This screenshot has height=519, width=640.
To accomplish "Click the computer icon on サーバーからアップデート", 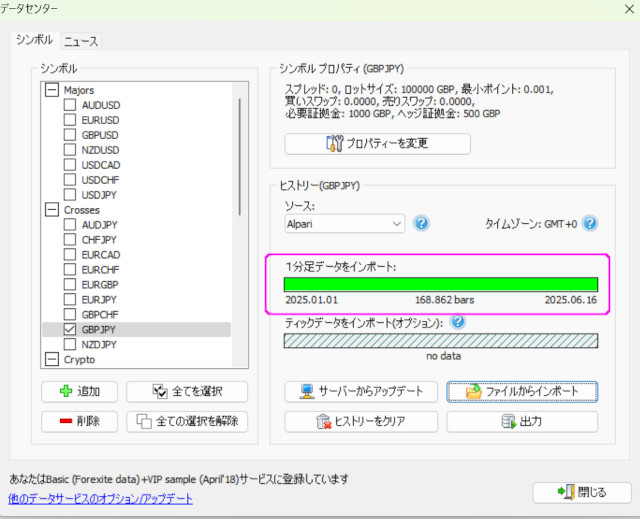I will (x=307, y=391).
